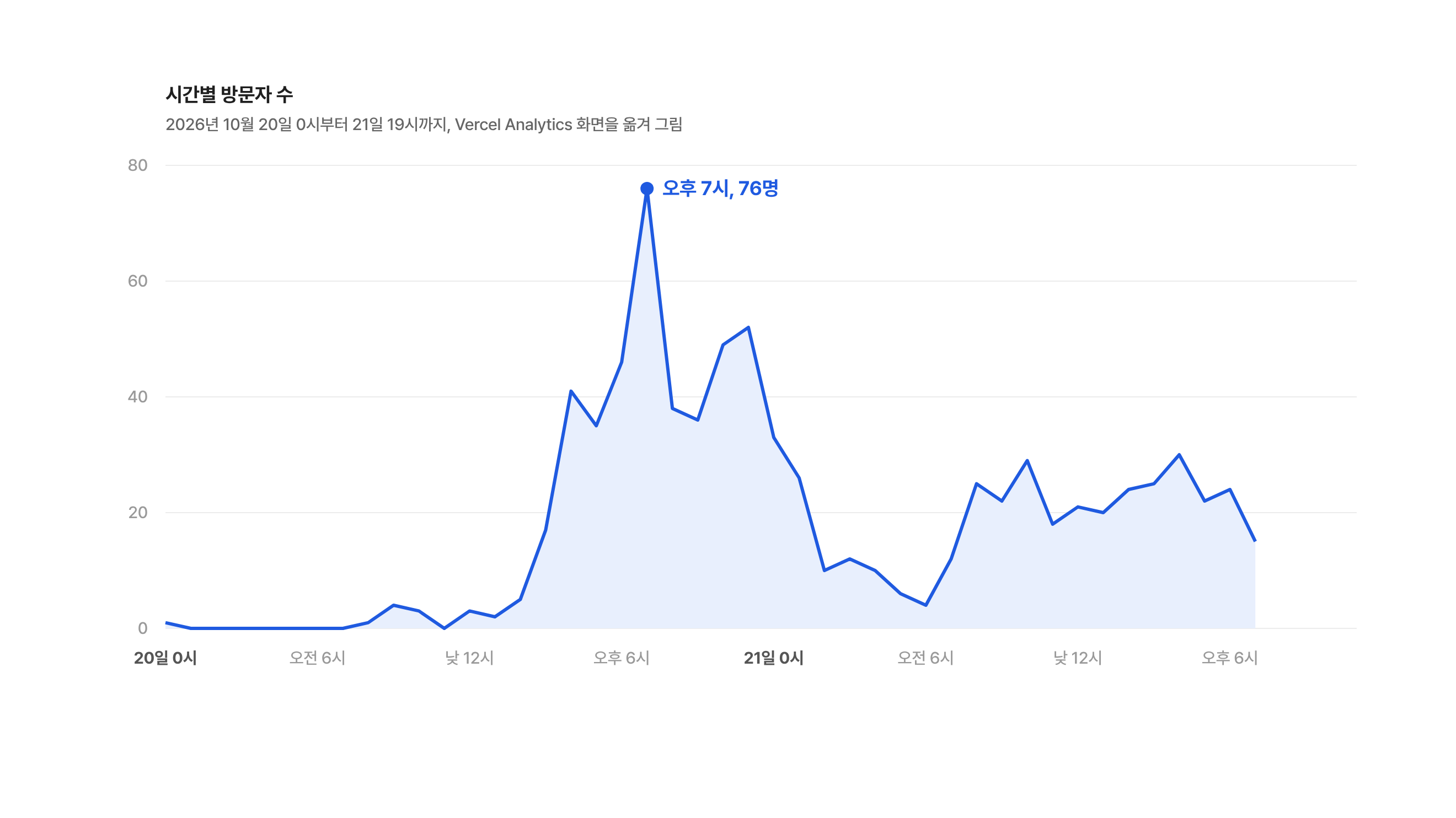Click the first '오후 6시' axis tick label

[621, 658]
